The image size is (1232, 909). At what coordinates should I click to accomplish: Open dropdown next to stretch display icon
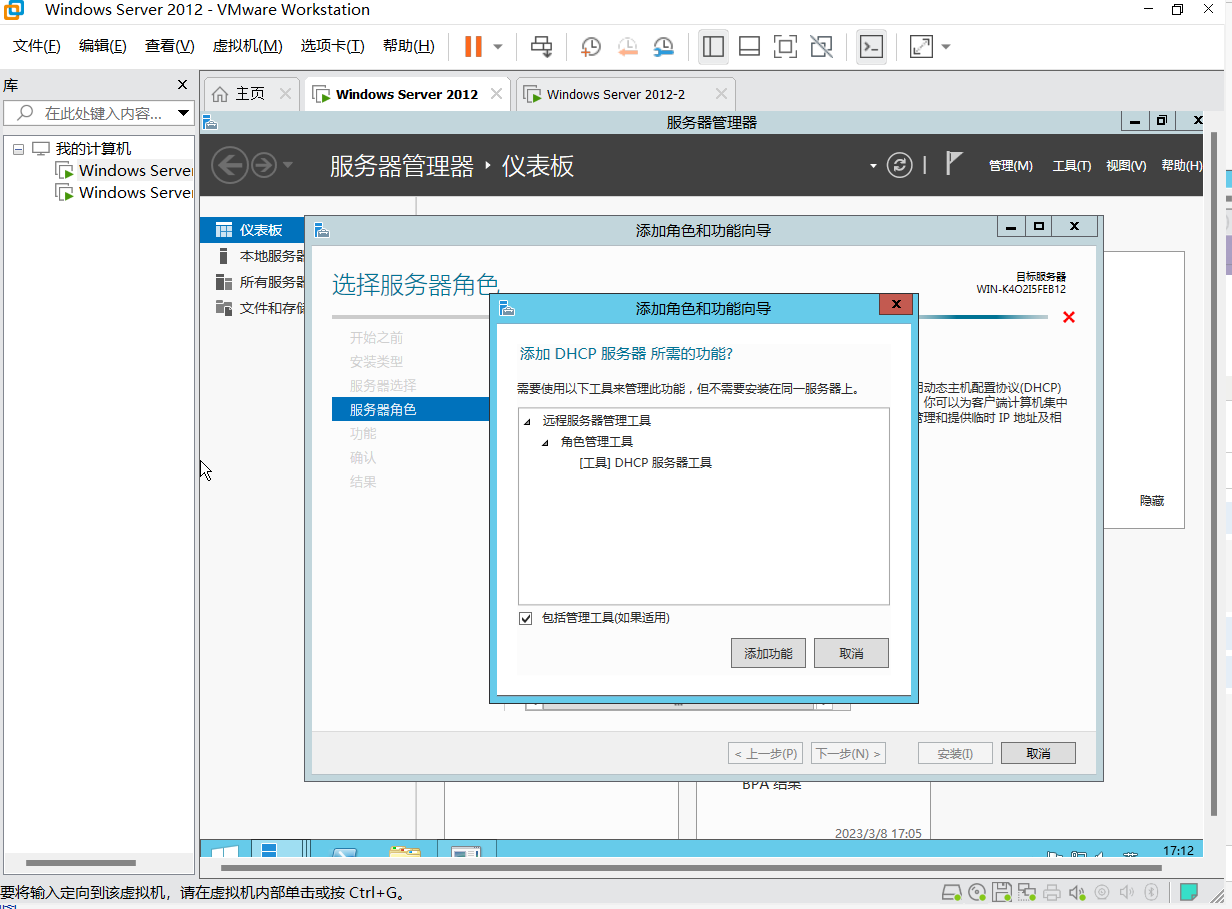click(x=946, y=46)
